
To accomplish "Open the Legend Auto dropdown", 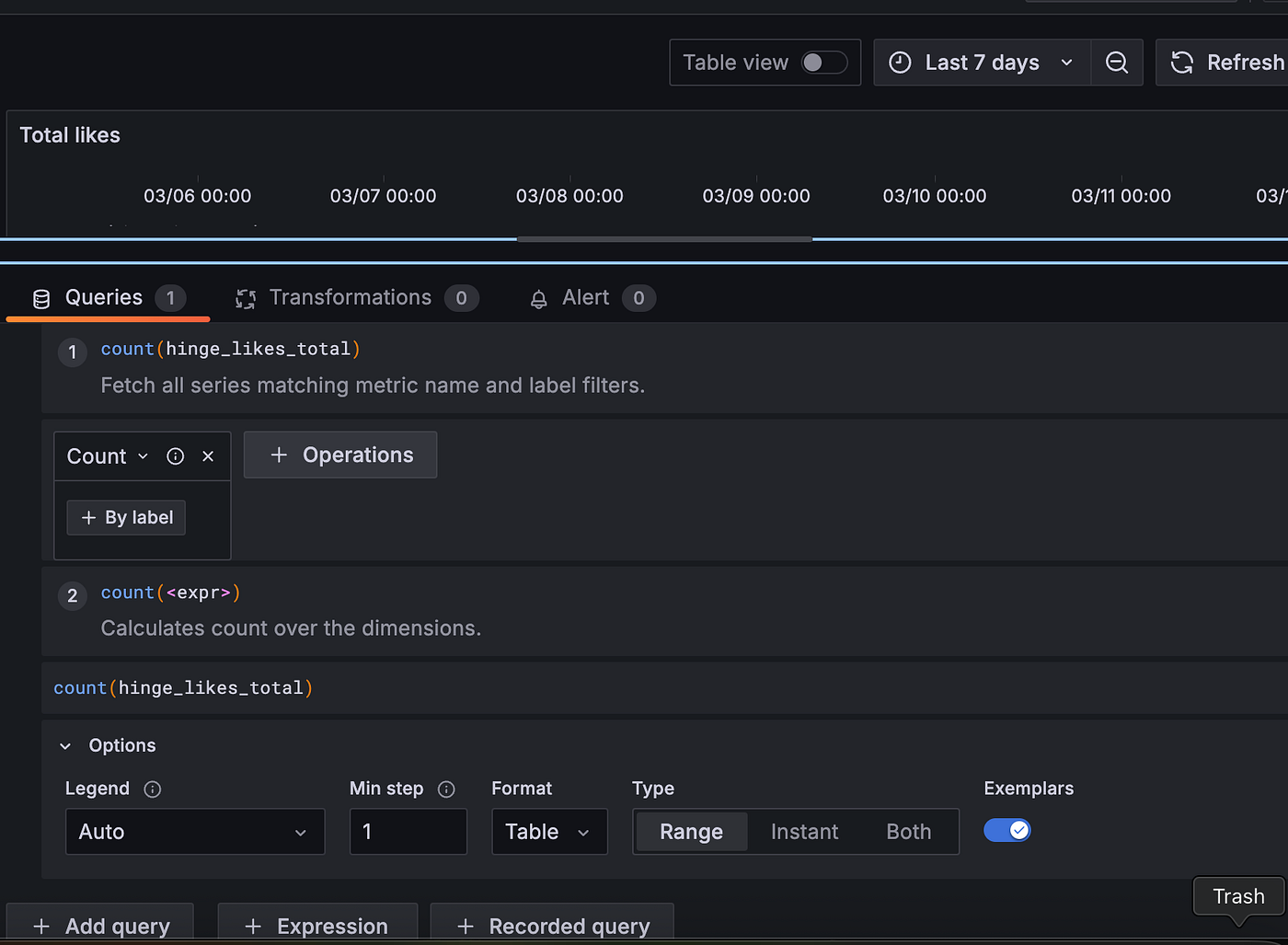I will coord(195,832).
